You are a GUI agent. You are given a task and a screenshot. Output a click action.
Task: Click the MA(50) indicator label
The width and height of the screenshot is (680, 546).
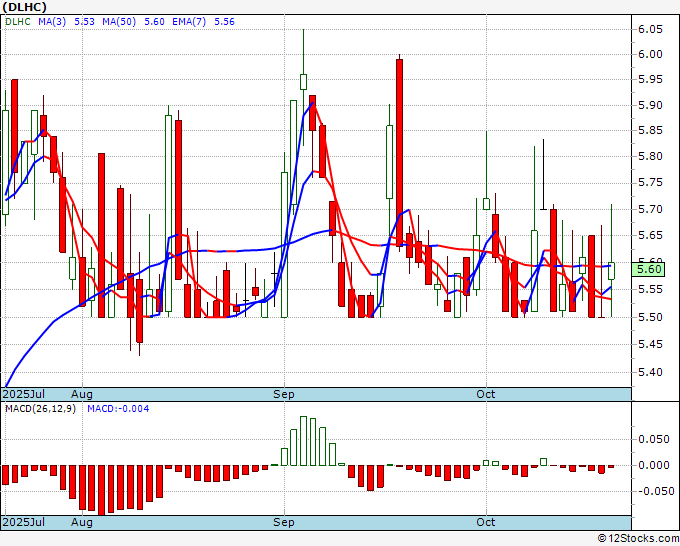click(119, 22)
